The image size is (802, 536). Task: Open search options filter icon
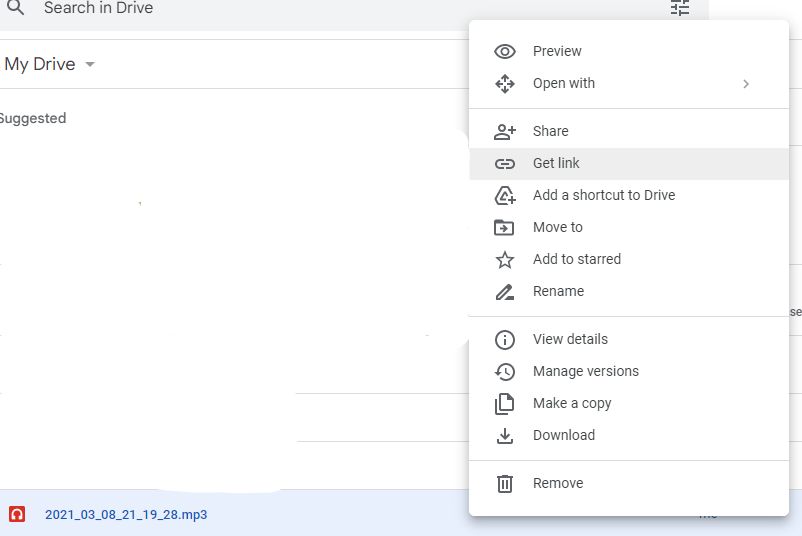680,8
